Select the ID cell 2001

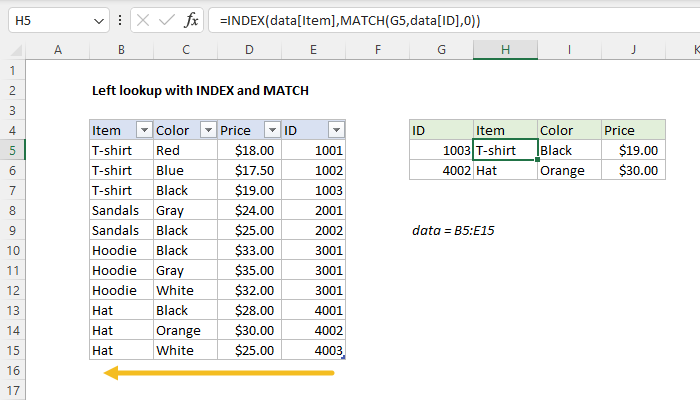tap(313, 210)
